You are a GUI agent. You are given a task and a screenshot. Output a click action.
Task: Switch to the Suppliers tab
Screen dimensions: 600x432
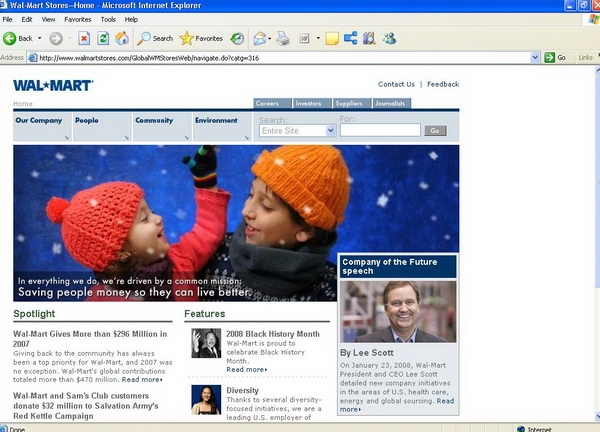352,103
